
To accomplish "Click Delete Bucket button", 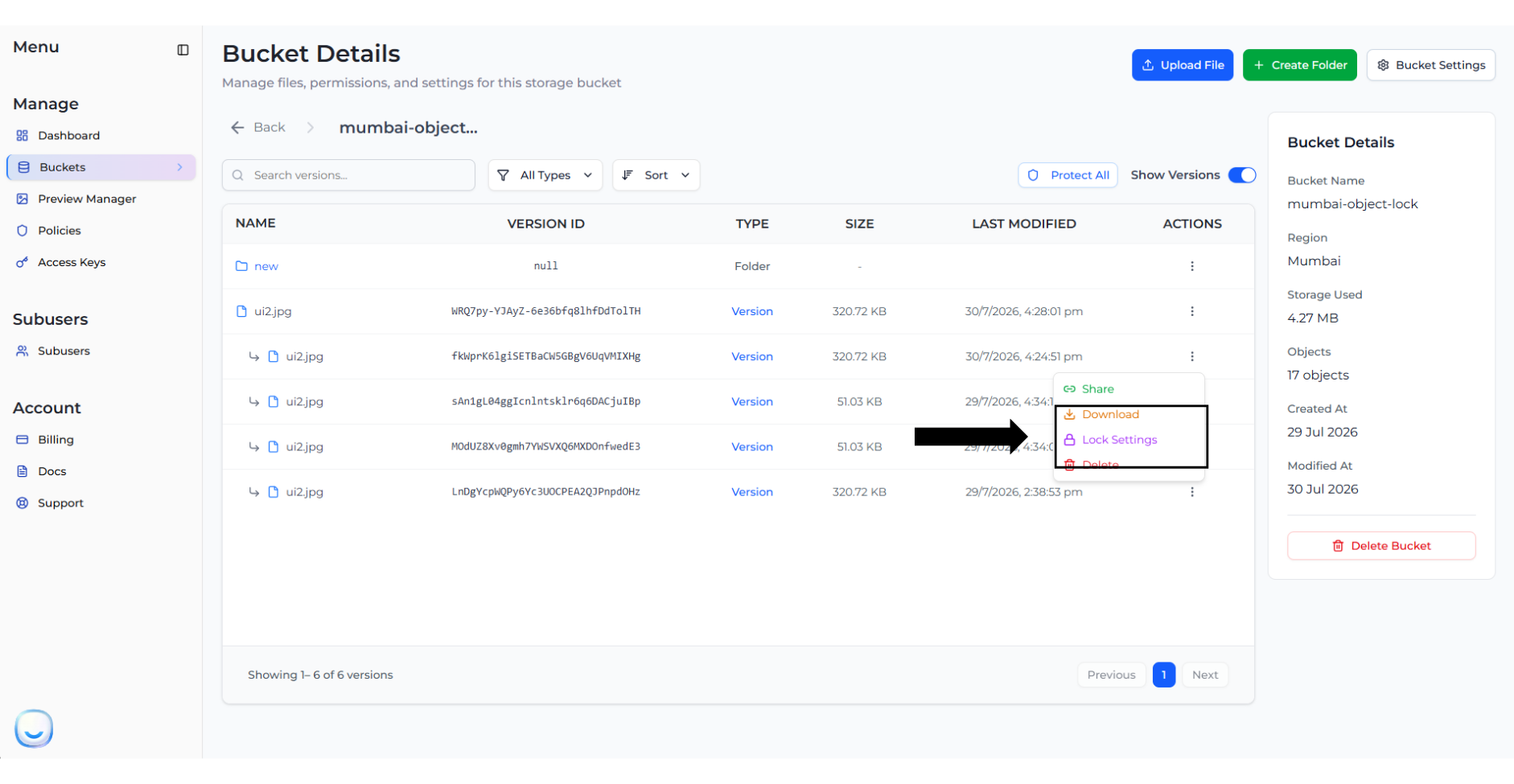I will pos(1381,545).
